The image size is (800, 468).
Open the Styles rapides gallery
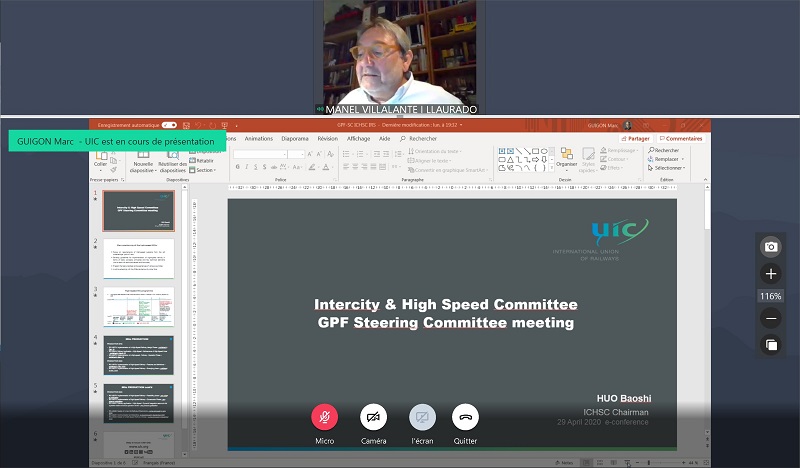coord(588,161)
